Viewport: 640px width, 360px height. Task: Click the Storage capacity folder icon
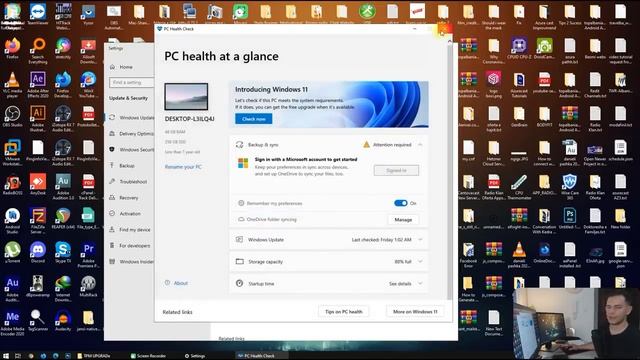tap(240, 262)
